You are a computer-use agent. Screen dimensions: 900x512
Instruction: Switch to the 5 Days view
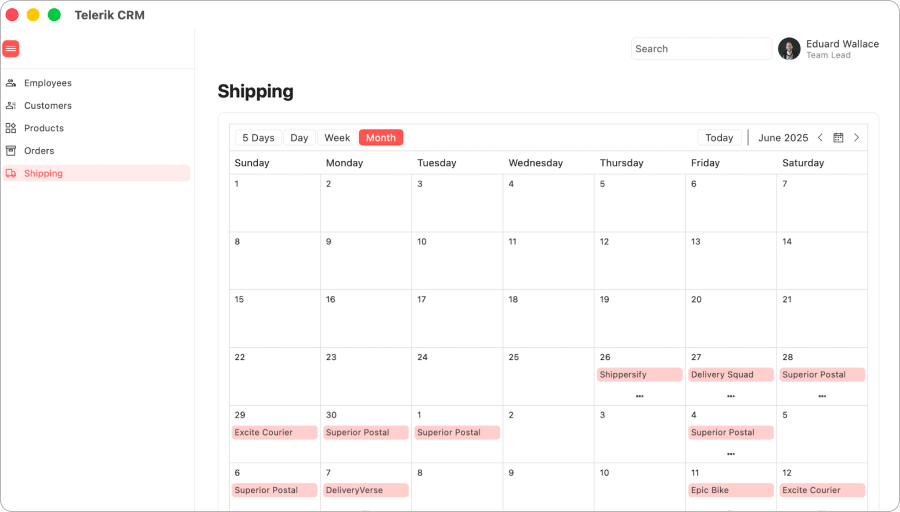pos(258,138)
